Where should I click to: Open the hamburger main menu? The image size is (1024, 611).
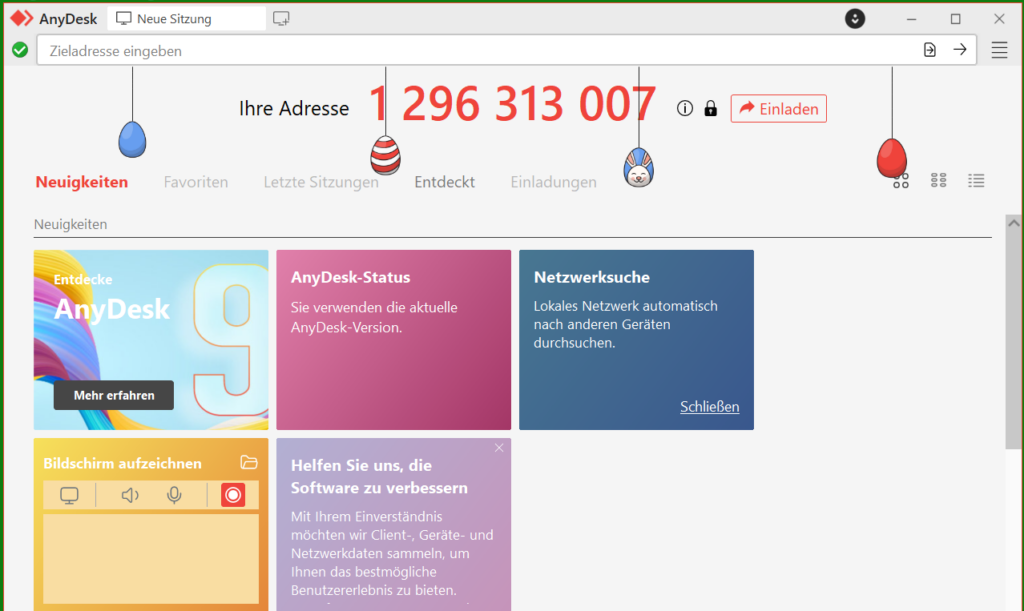[999, 50]
